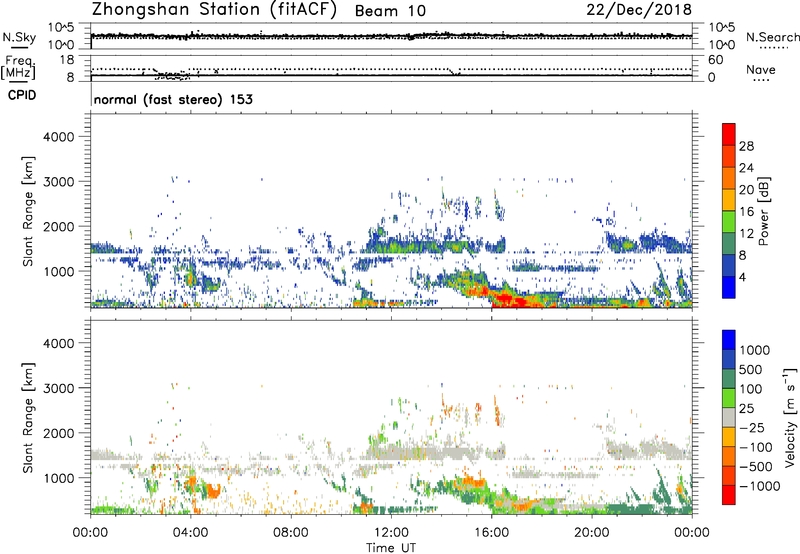Image resolution: width=800 pixels, height=554 pixels.
Task: Click the "-25" label on the velocity colorbar
Action: point(751,428)
